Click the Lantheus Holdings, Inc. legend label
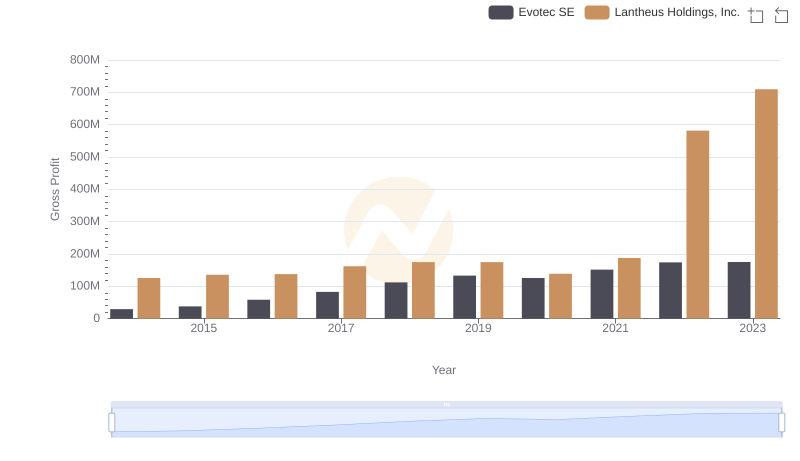 (x=677, y=12)
